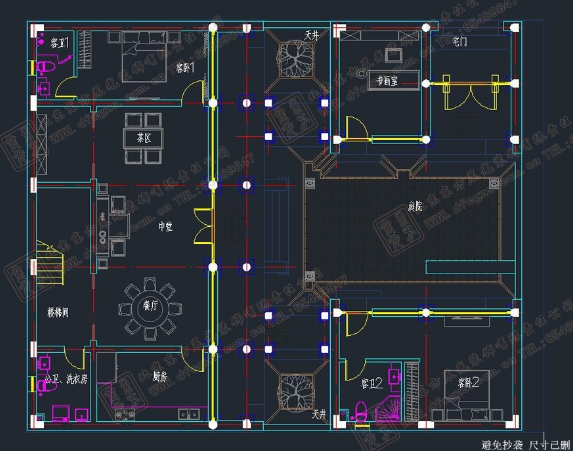Click the tree symbol in the top 天井
The height and width of the screenshot is (451, 573).
point(296,59)
